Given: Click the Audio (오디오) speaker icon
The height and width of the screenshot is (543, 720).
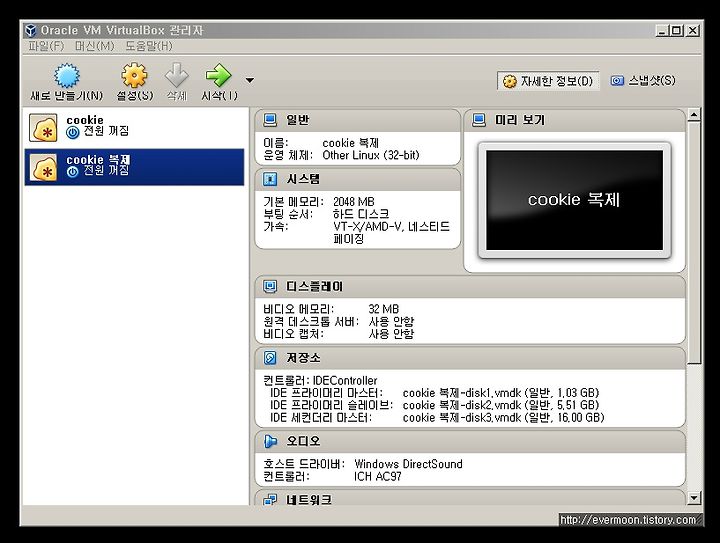Looking at the screenshot, I should [270, 441].
